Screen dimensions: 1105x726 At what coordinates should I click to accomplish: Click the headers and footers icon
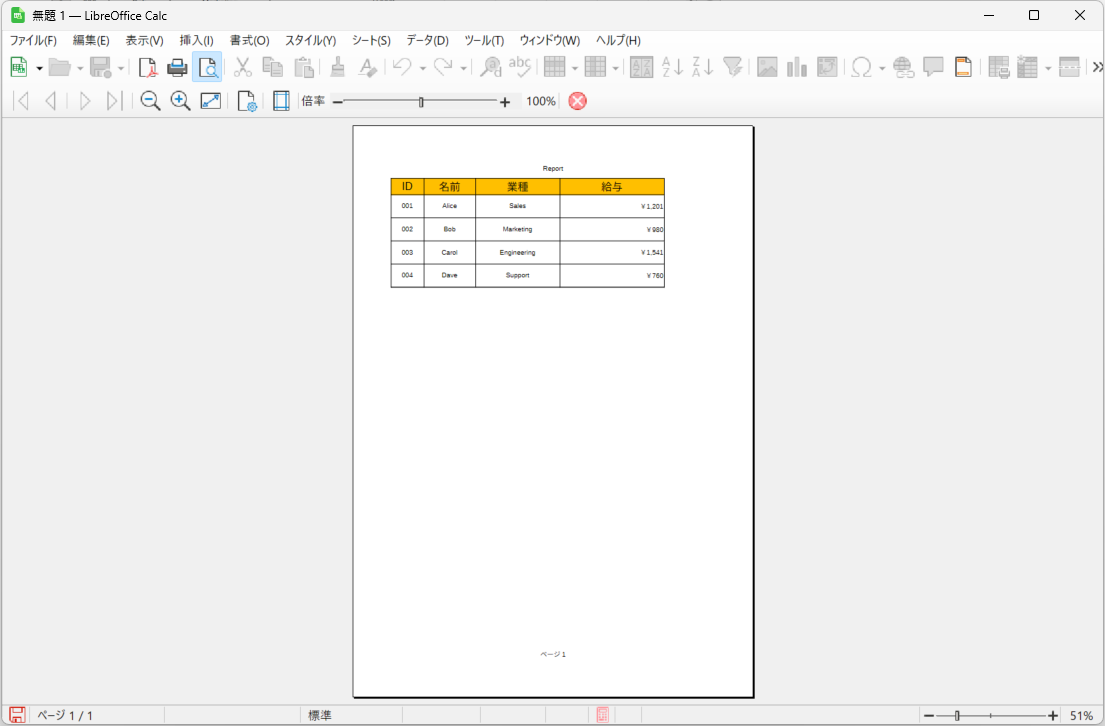(963, 68)
